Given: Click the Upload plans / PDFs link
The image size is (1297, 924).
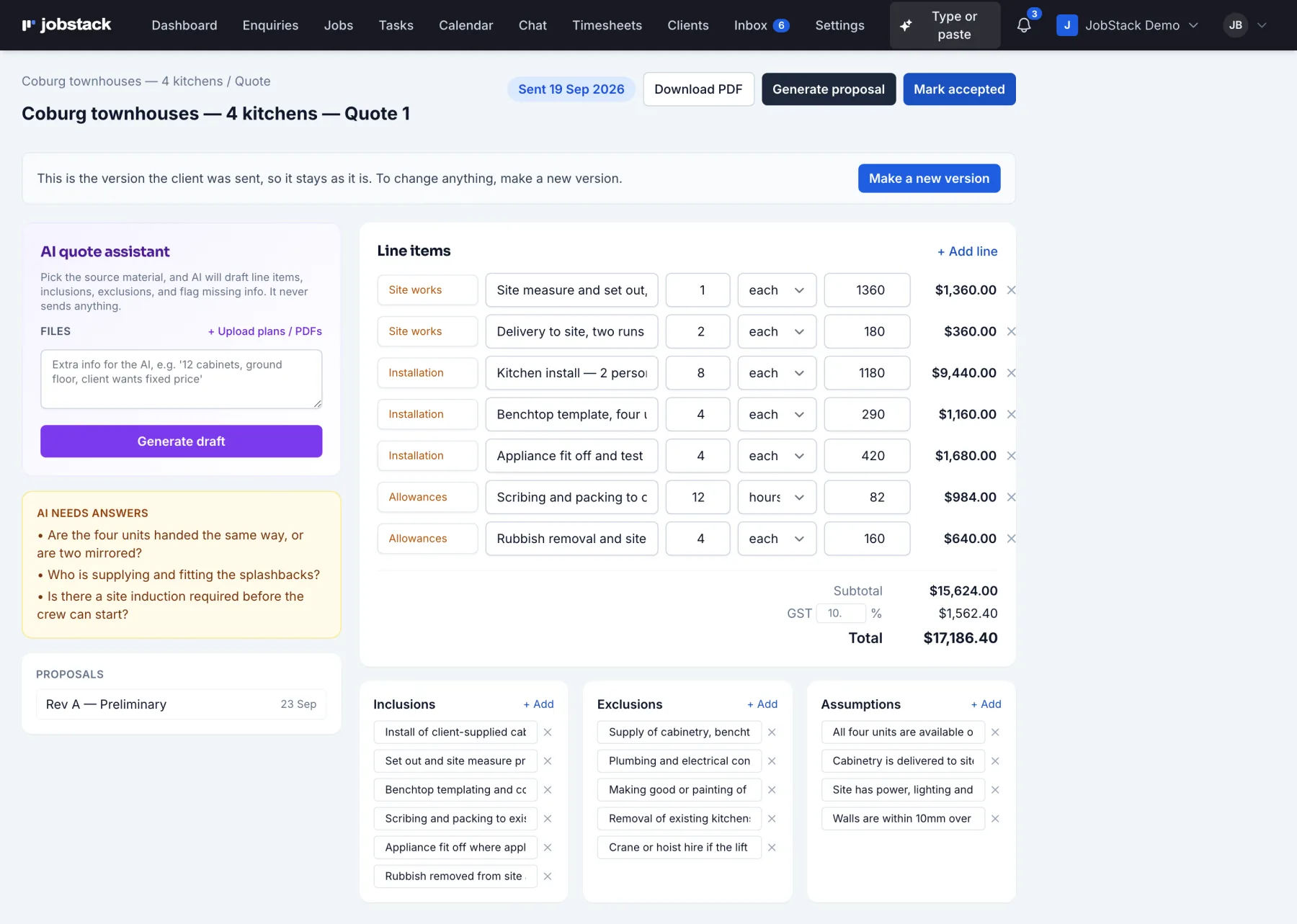Looking at the screenshot, I should [265, 331].
